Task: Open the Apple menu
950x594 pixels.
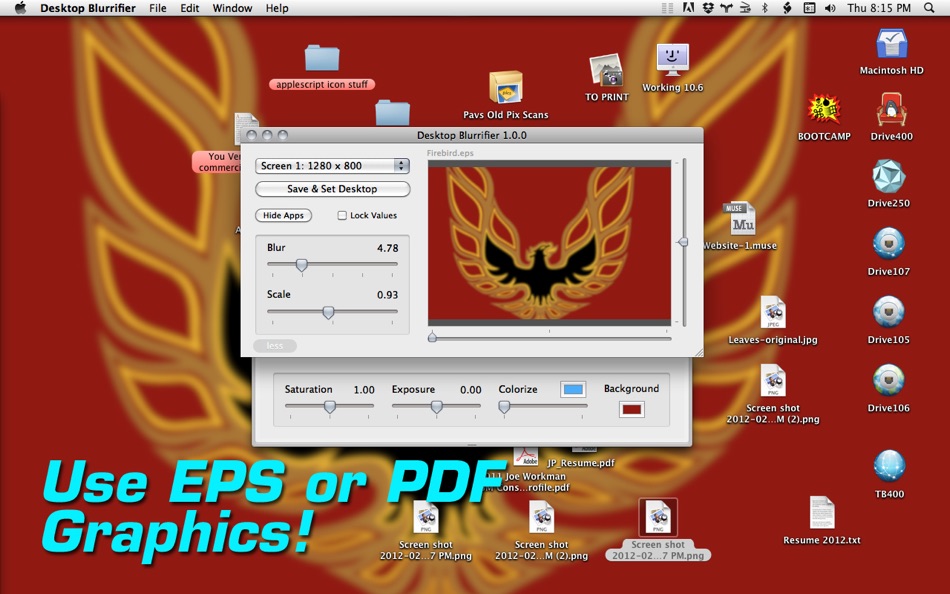Action: (20, 8)
